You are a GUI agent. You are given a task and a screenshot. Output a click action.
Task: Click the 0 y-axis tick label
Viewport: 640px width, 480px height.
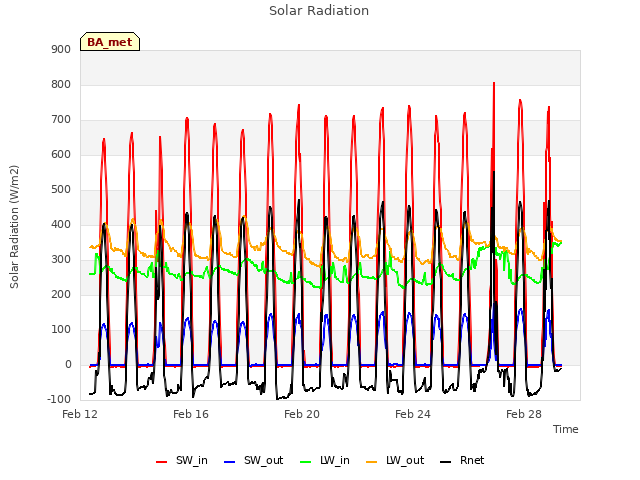point(68,364)
